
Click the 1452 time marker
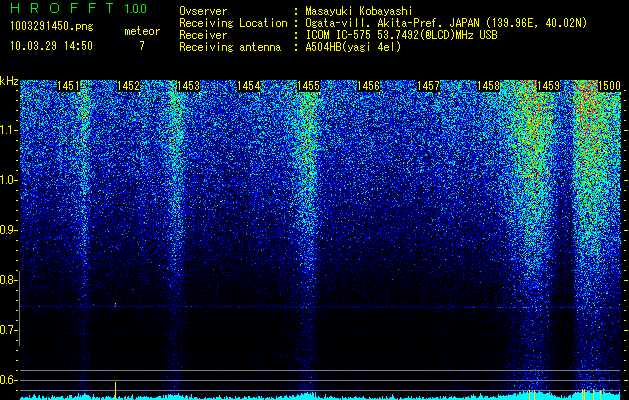point(128,85)
